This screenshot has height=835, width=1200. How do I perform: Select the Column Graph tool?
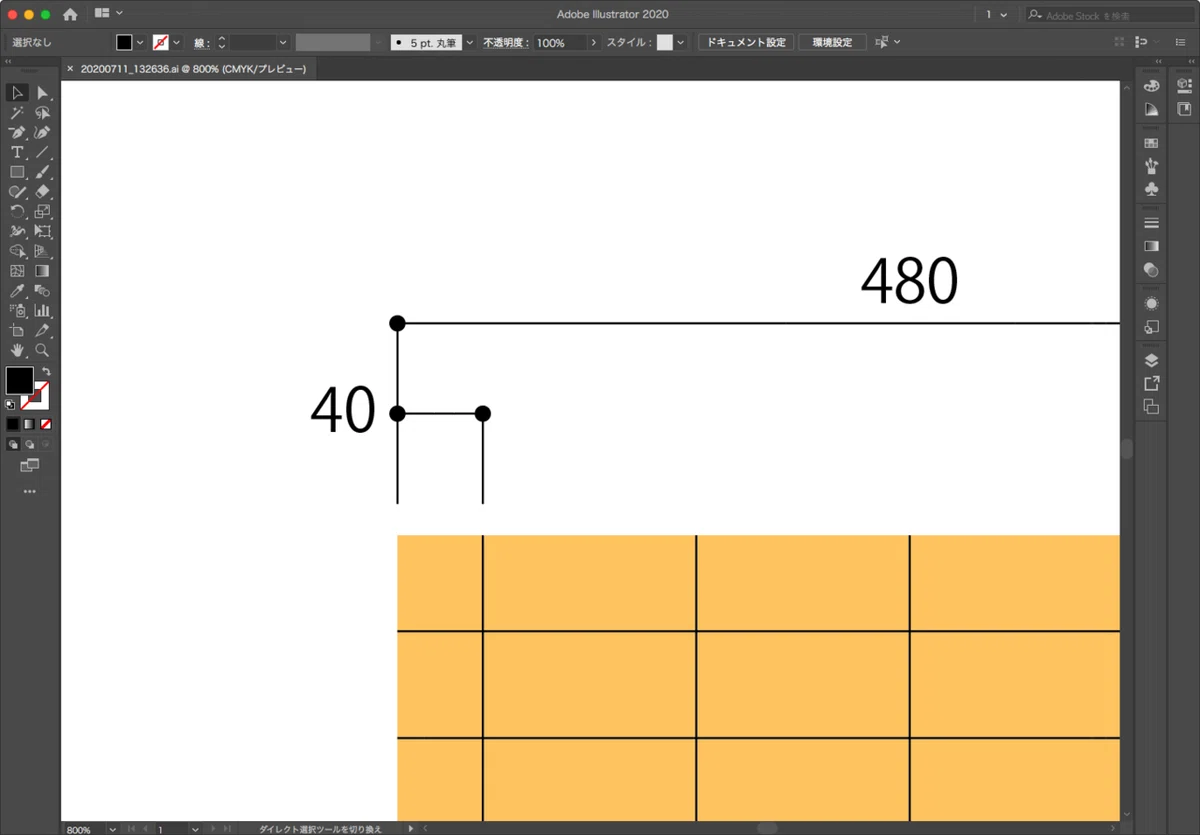click(42, 311)
